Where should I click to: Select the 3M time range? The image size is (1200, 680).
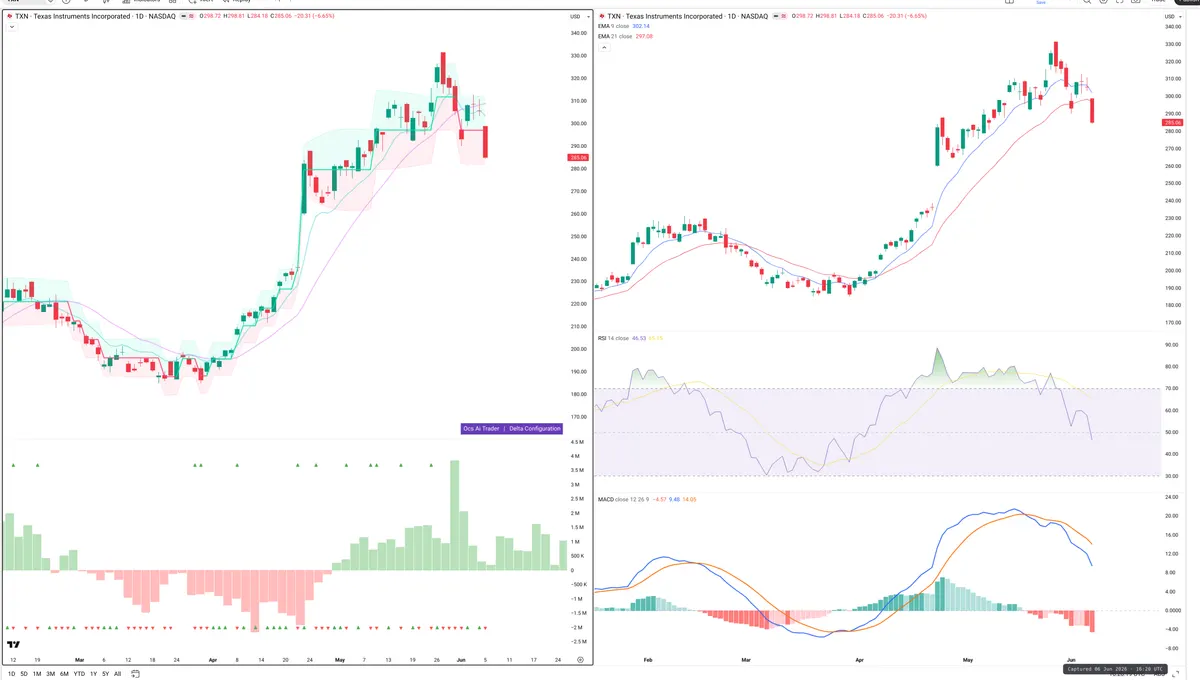[x=50, y=674]
